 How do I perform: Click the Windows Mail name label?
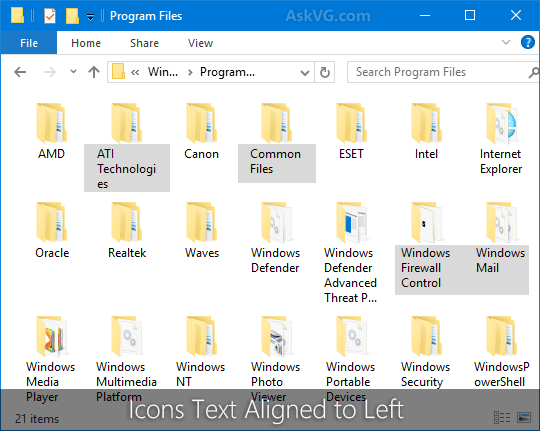coord(500,260)
